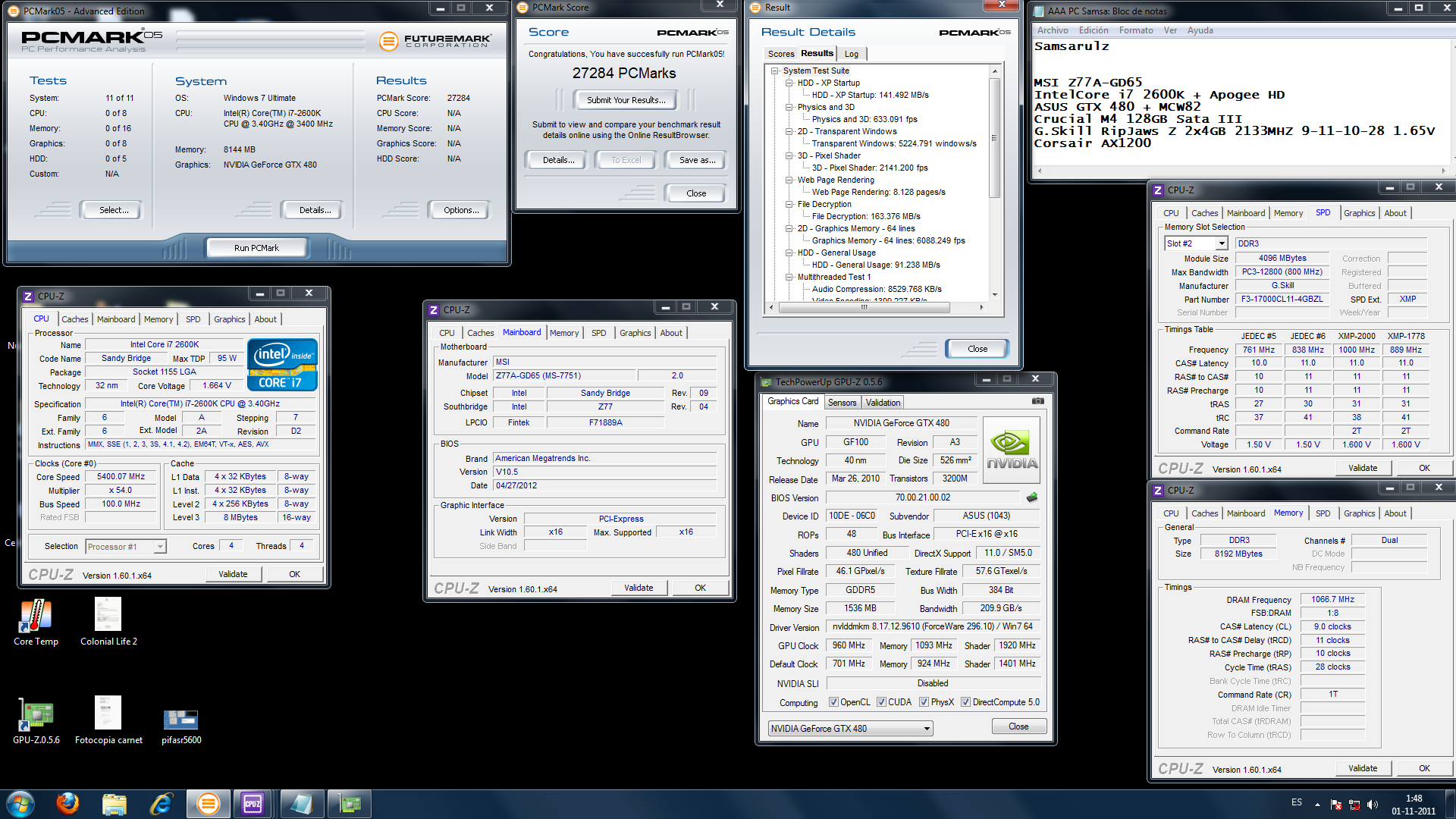Collapse the HDD - XP Startup node
Viewport: 1456px width, 819px height.
click(789, 83)
